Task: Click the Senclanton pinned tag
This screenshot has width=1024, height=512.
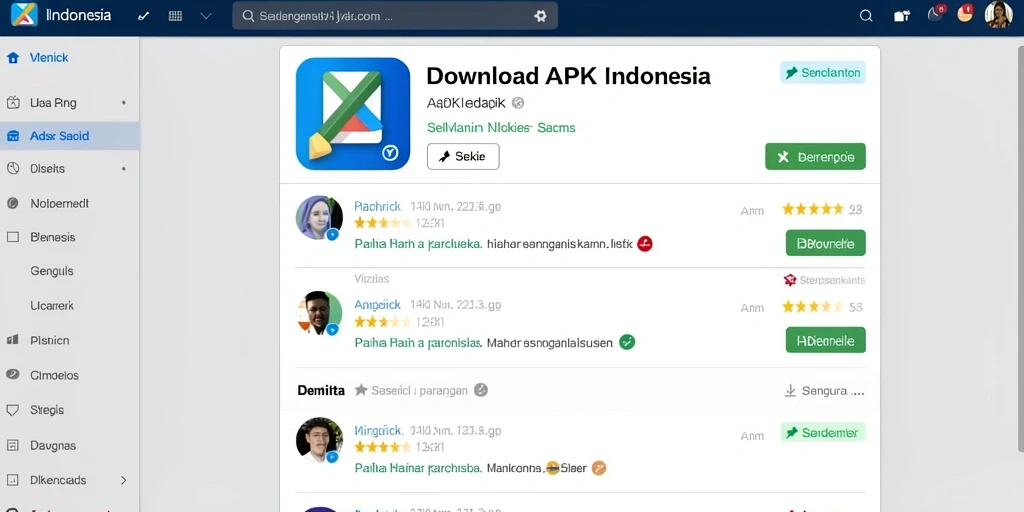Action: pos(823,72)
